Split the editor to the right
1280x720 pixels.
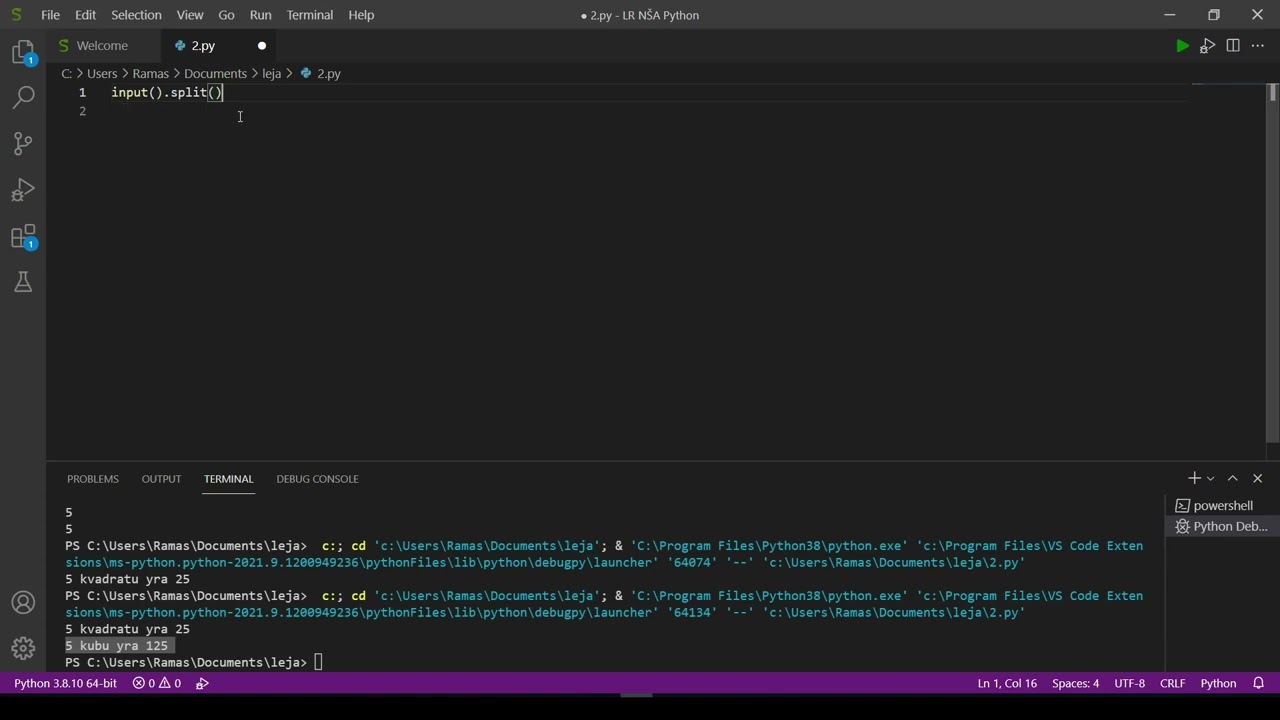[1233, 46]
